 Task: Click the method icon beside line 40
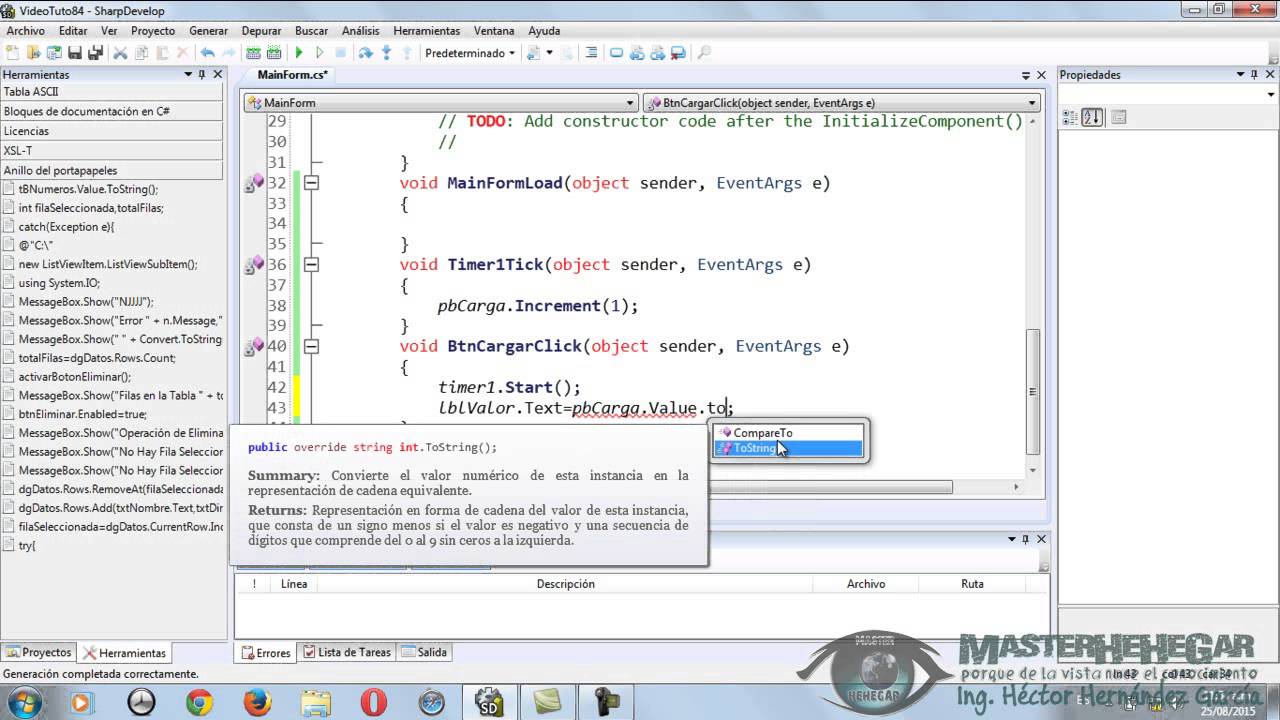click(254, 346)
